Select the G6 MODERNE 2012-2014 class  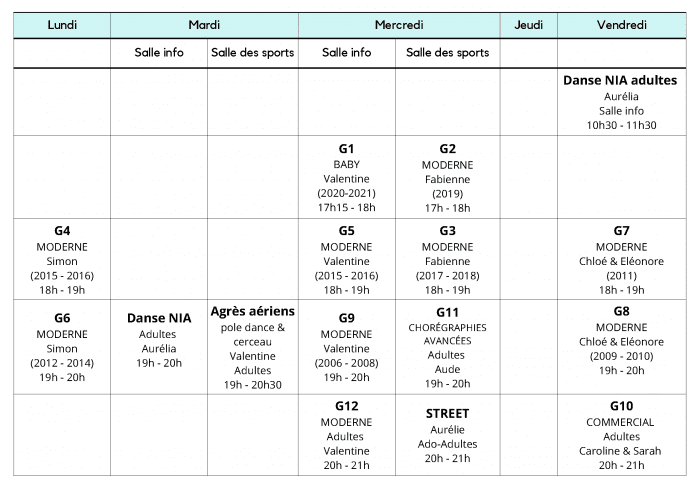point(62,345)
